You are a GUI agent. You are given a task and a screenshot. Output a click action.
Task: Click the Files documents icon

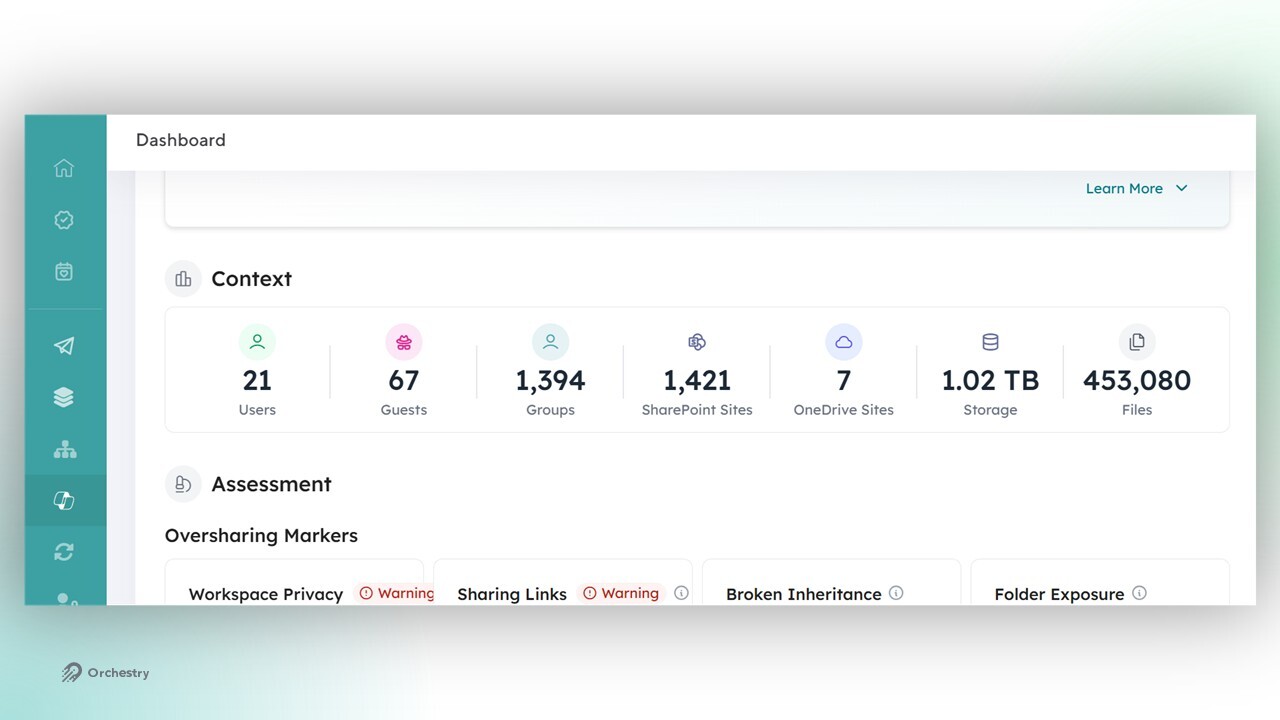tap(1137, 342)
